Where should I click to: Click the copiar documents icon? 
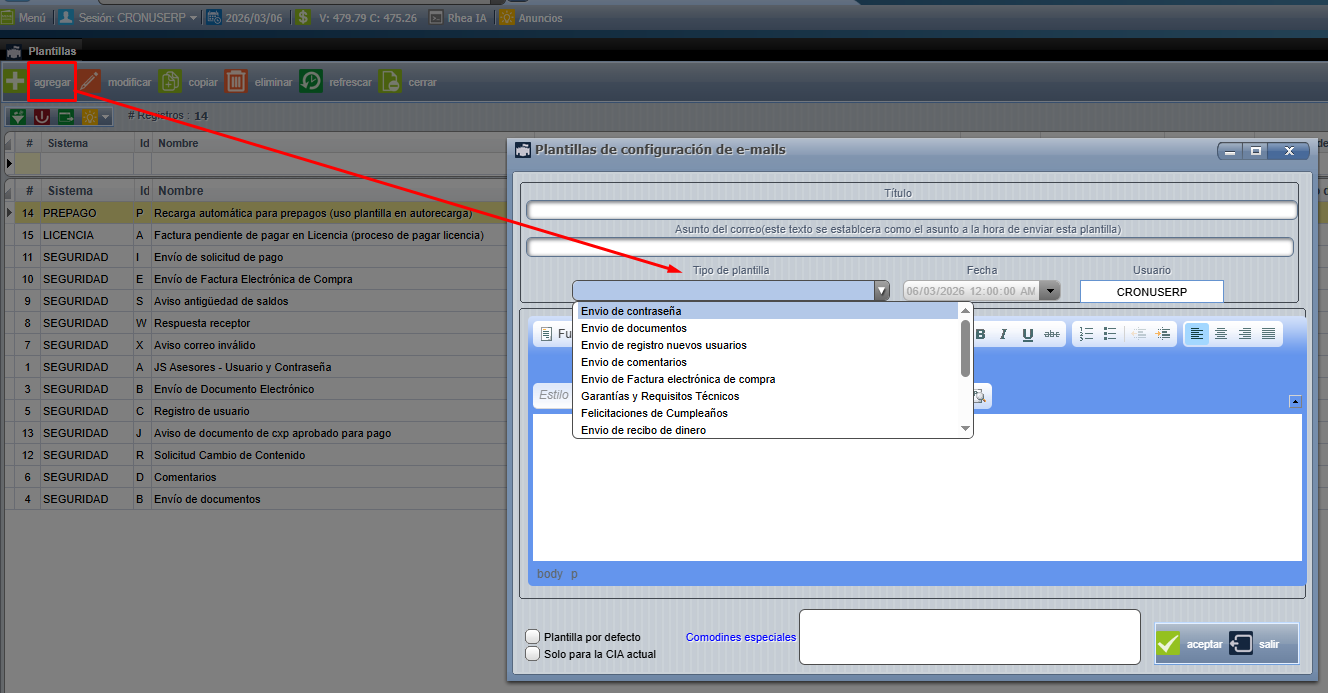[x=170, y=82]
